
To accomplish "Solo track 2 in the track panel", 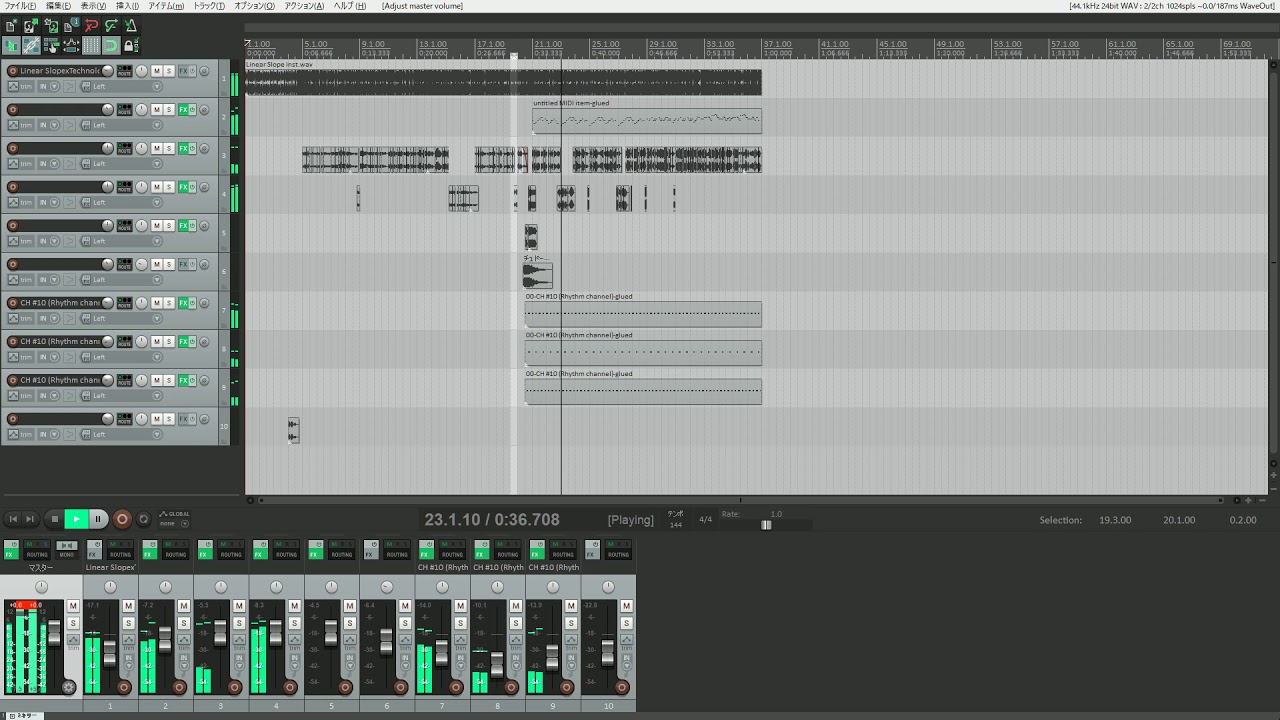I will coord(170,110).
